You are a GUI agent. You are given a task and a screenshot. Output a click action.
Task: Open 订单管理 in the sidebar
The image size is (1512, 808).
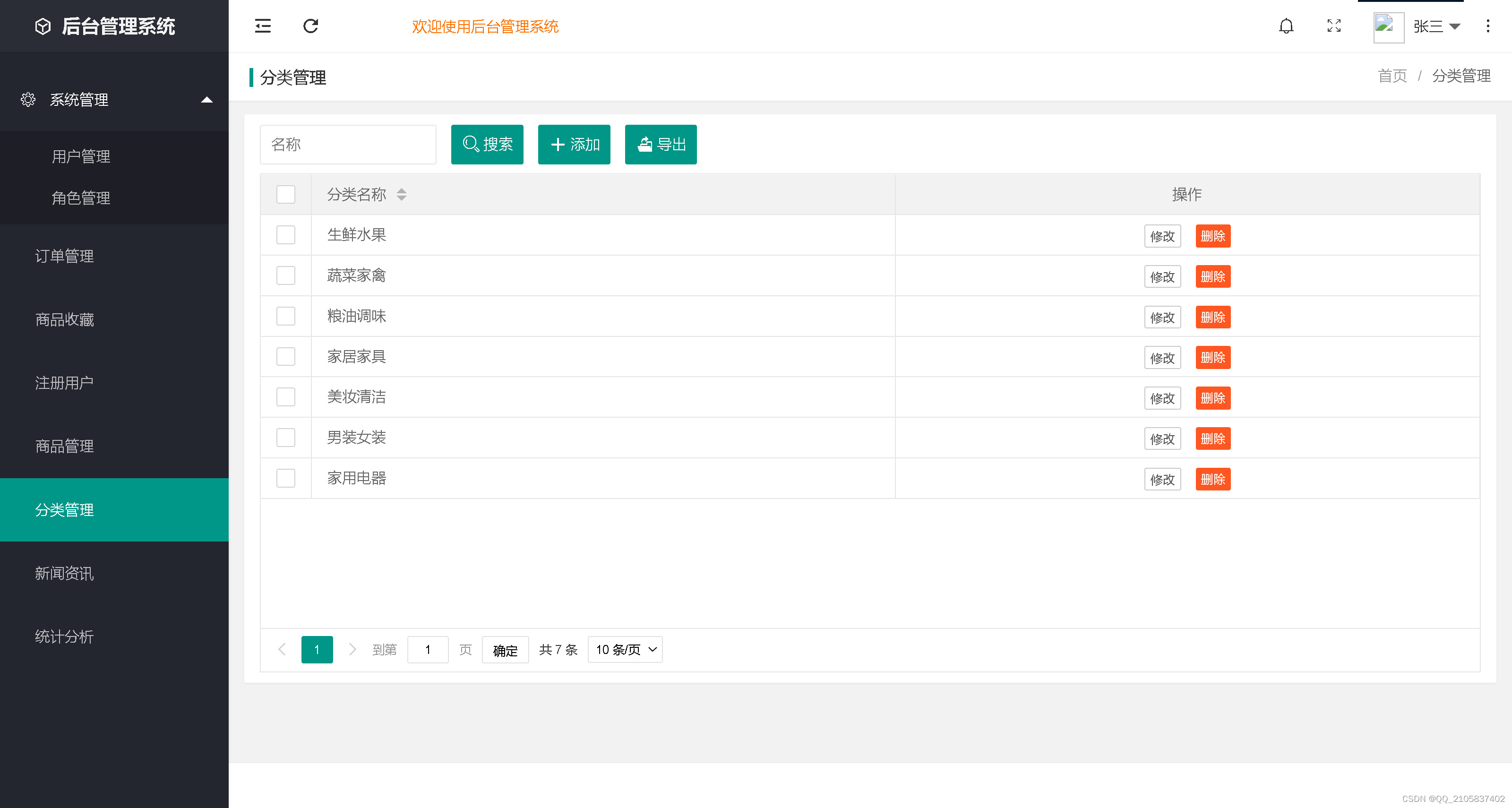tap(65, 256)
